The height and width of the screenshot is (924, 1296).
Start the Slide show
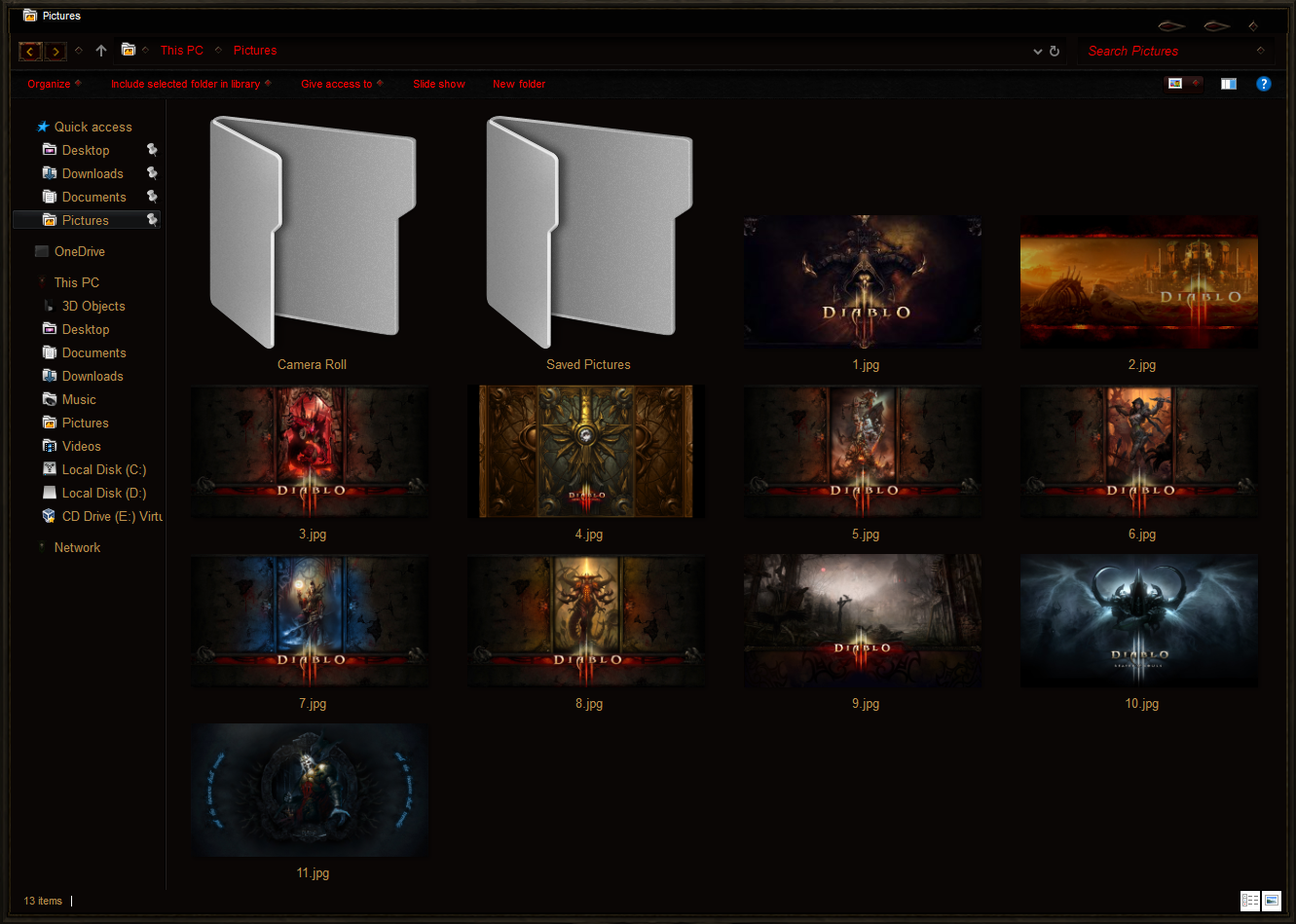(x=439, y=84)
